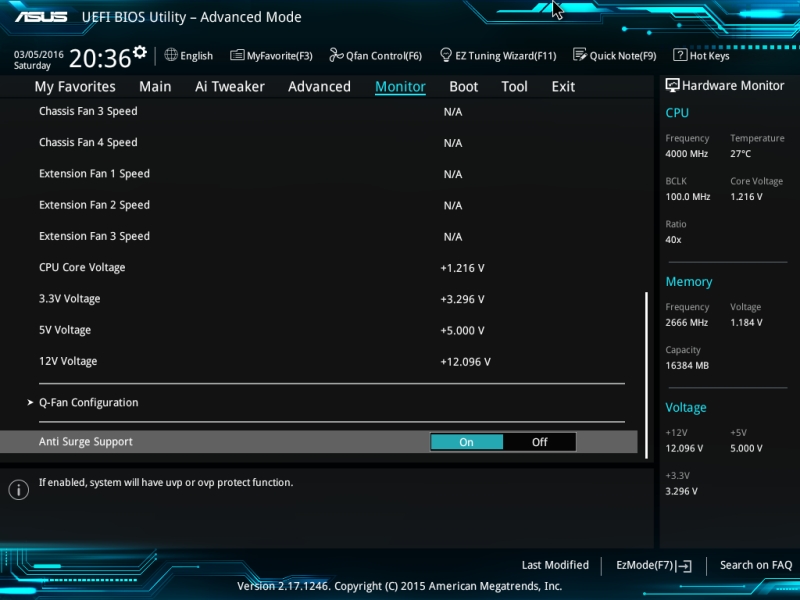
Task: Open Search on FAQ
Action: pos(756,565)
